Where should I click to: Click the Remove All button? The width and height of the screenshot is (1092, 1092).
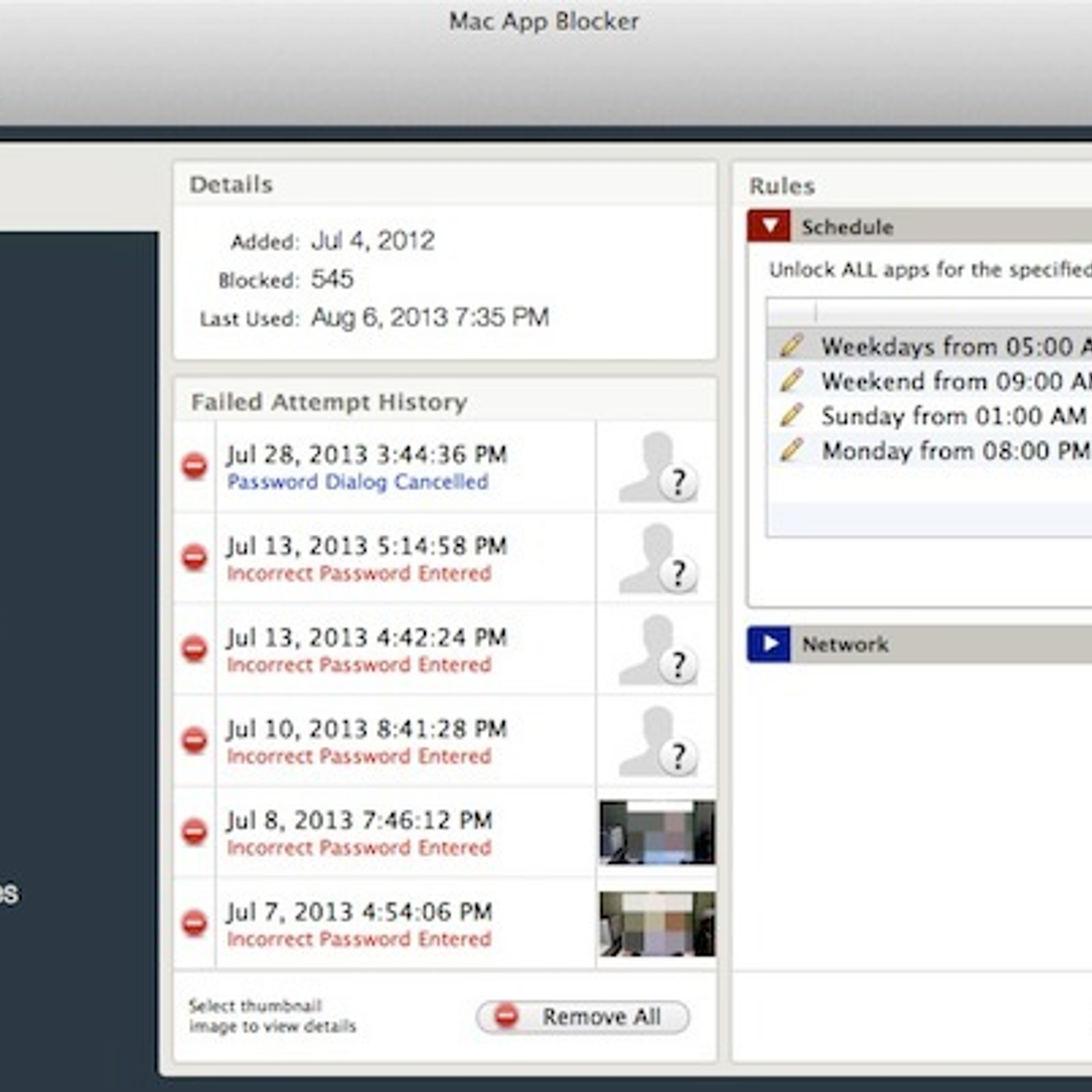click(582, 1016)
